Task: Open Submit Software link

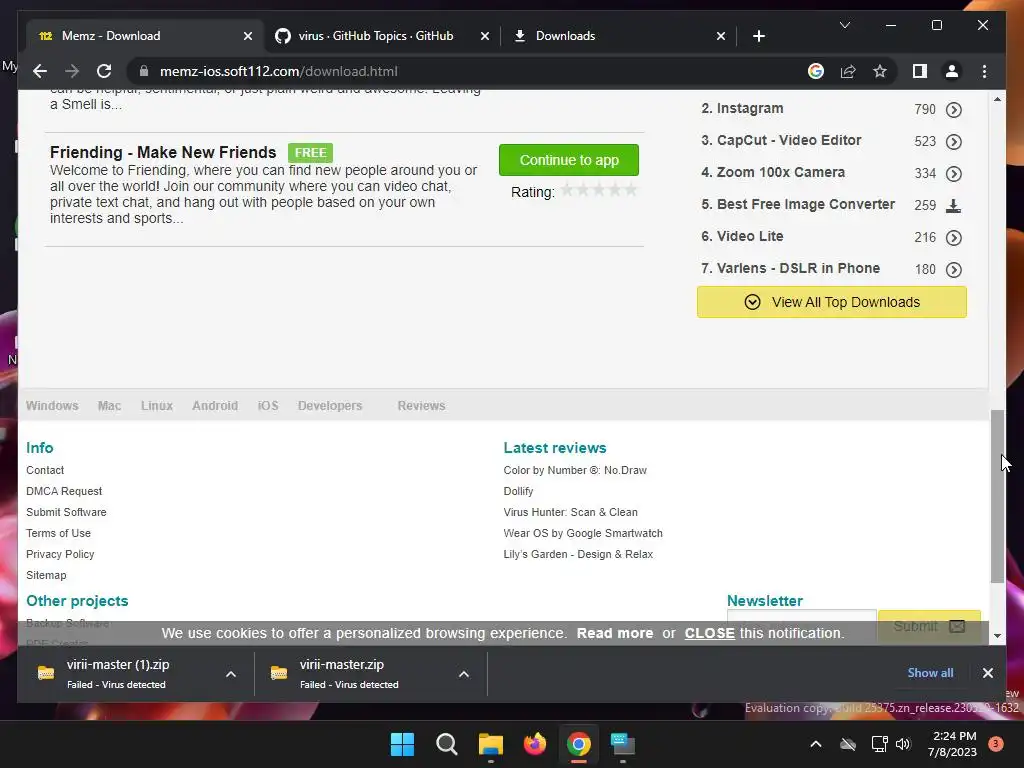Action: [x=66, y=512]
